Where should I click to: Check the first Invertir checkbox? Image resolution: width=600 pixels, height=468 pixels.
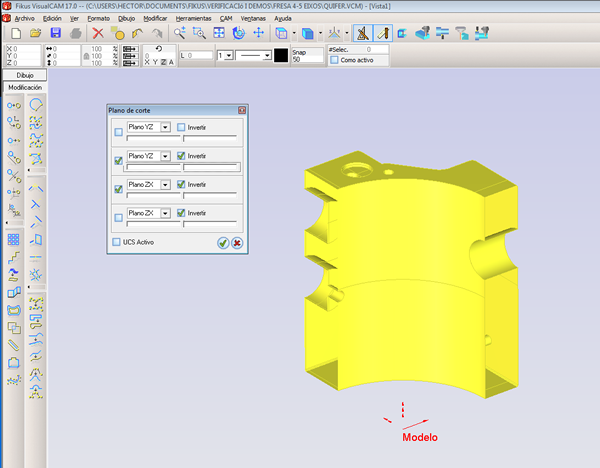pos(181,128)
